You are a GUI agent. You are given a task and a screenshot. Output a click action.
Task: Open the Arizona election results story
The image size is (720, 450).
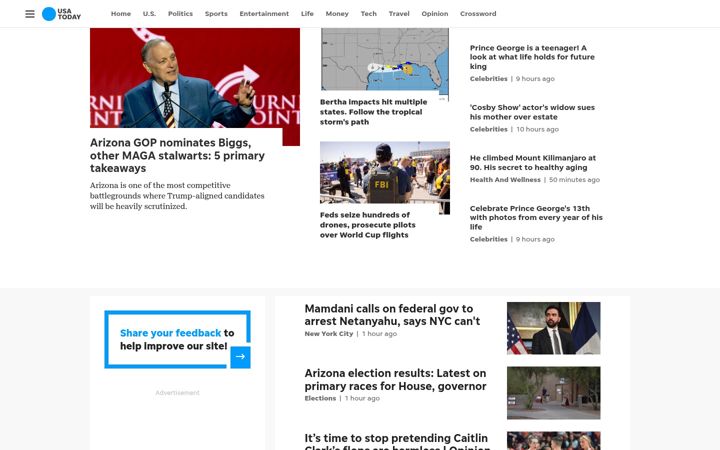point(395,379)
